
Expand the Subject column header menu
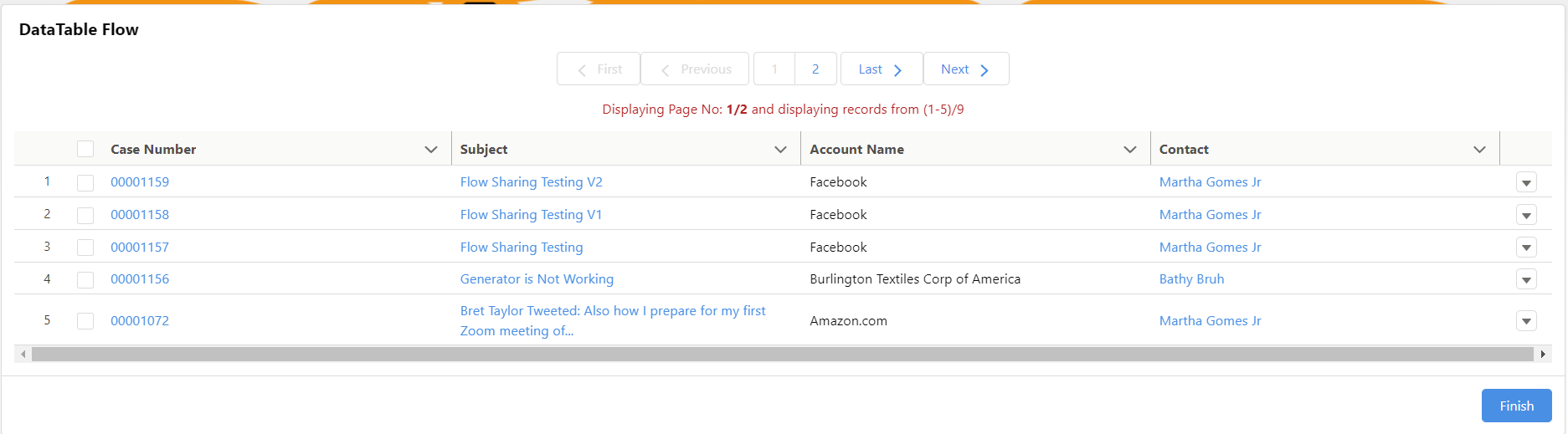(x=780, y=150)
